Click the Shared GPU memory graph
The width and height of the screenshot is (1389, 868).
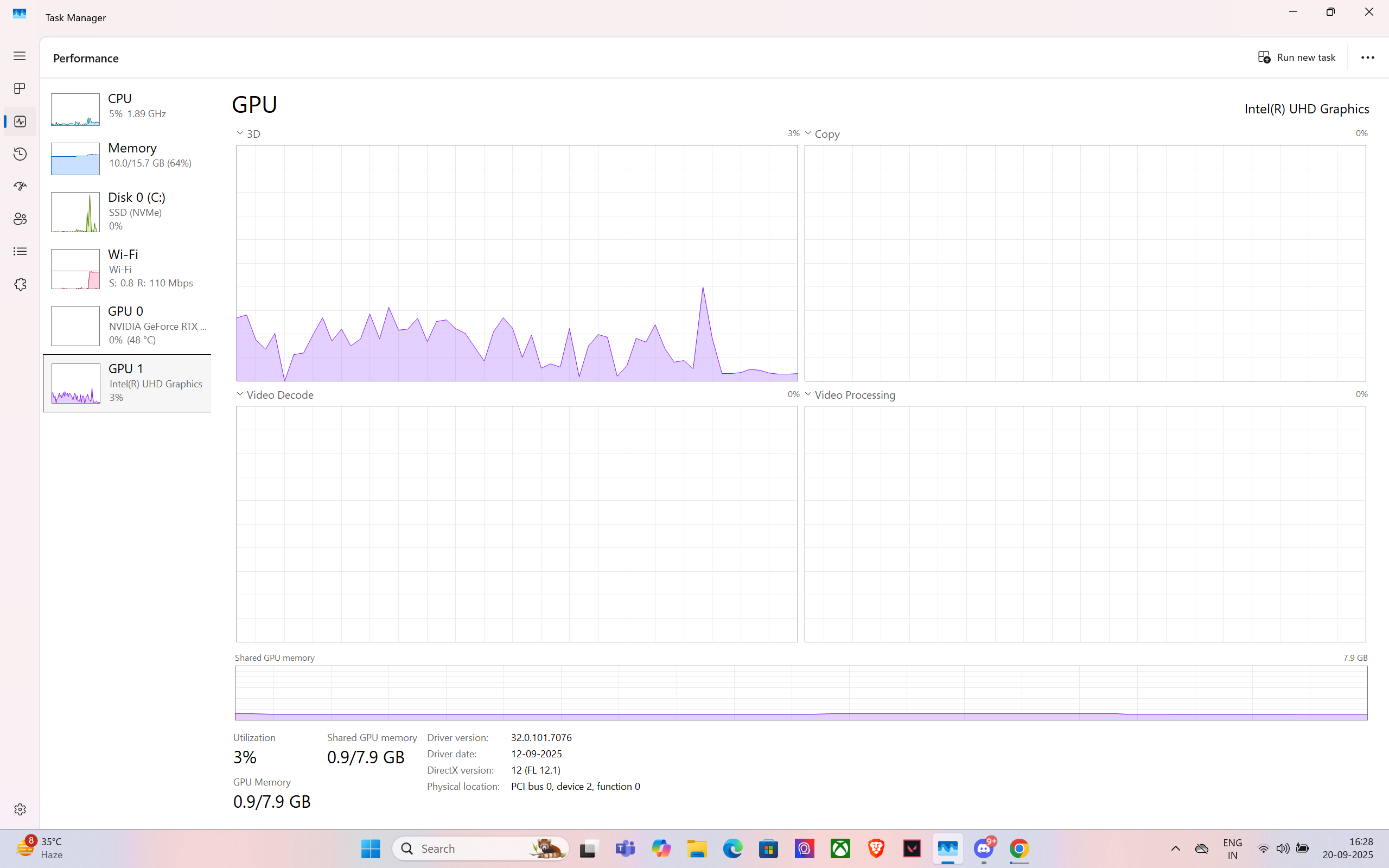801,692
